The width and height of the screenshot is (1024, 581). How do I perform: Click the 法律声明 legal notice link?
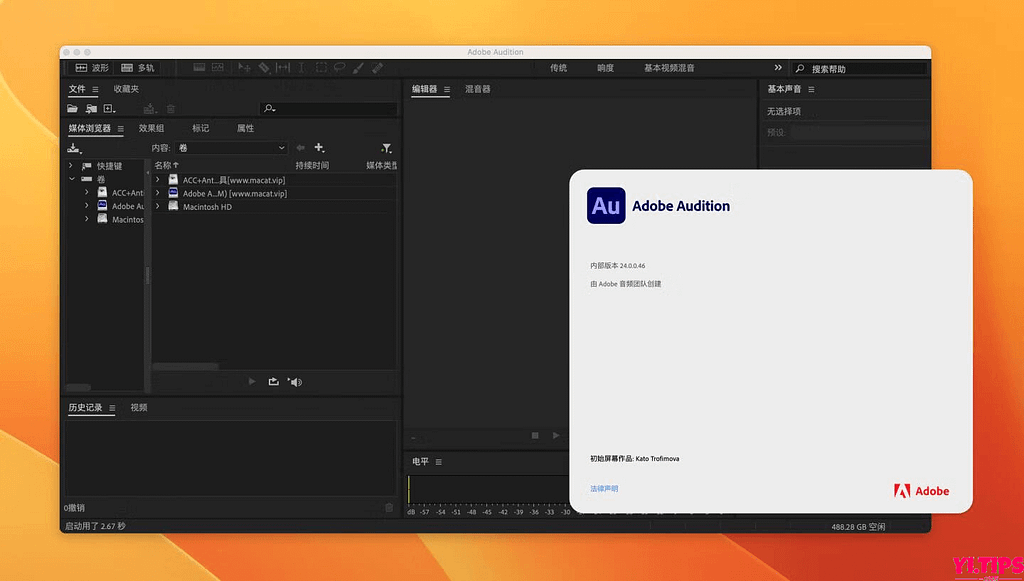click(604, 489)
